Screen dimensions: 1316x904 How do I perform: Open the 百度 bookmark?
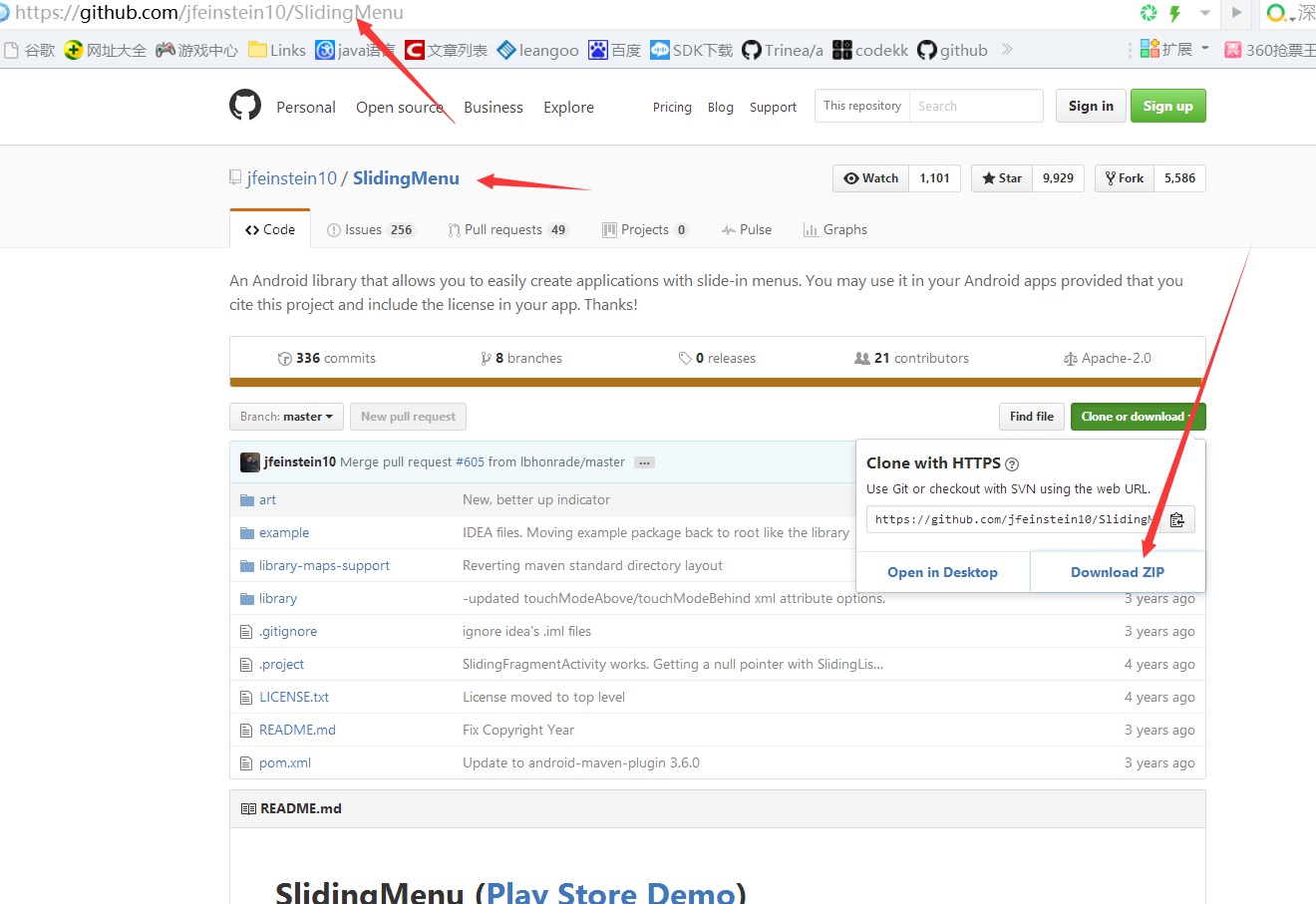click(614, 50)
